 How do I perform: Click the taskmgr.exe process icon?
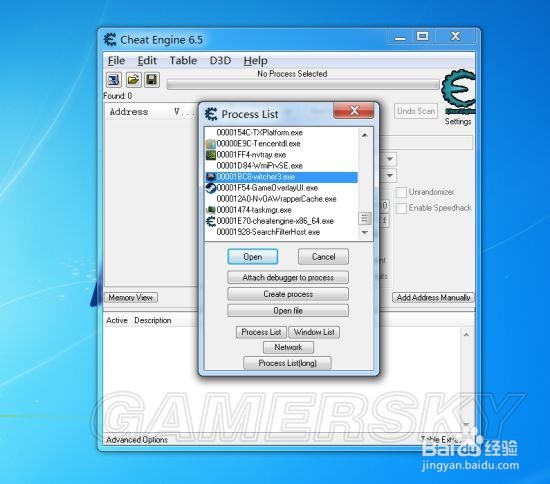[210, 210]
